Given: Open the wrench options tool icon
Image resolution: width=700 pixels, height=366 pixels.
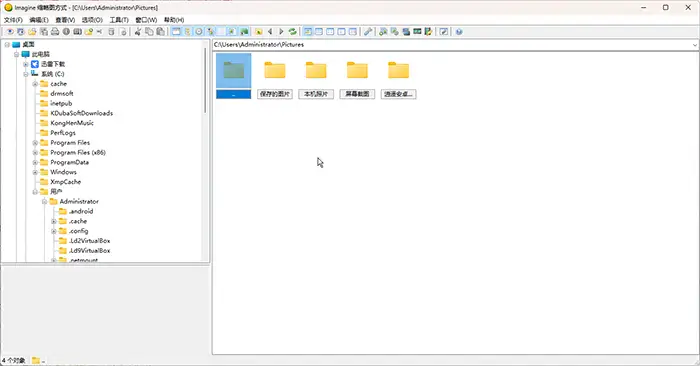Looking at the screenshot, I should pyautogui.click(x=368, y=32).
